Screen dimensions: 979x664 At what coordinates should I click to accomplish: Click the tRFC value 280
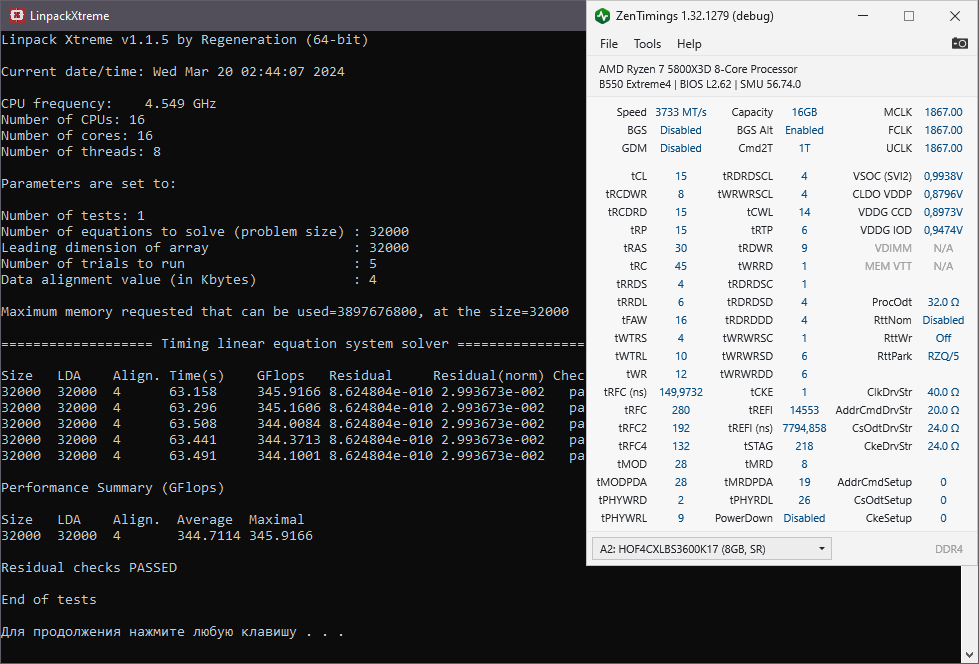click(681, 410)
